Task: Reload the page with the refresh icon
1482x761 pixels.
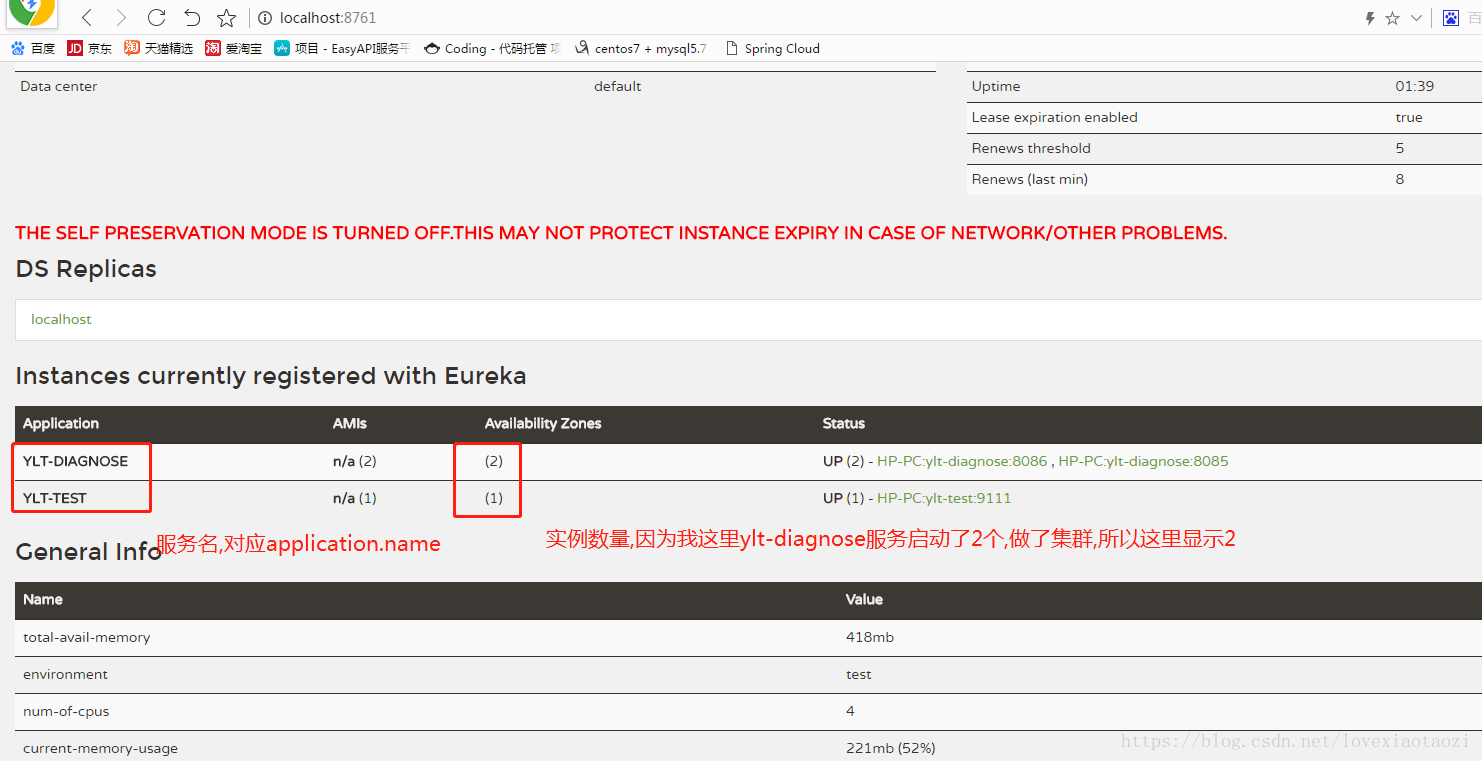Action: 156,18
